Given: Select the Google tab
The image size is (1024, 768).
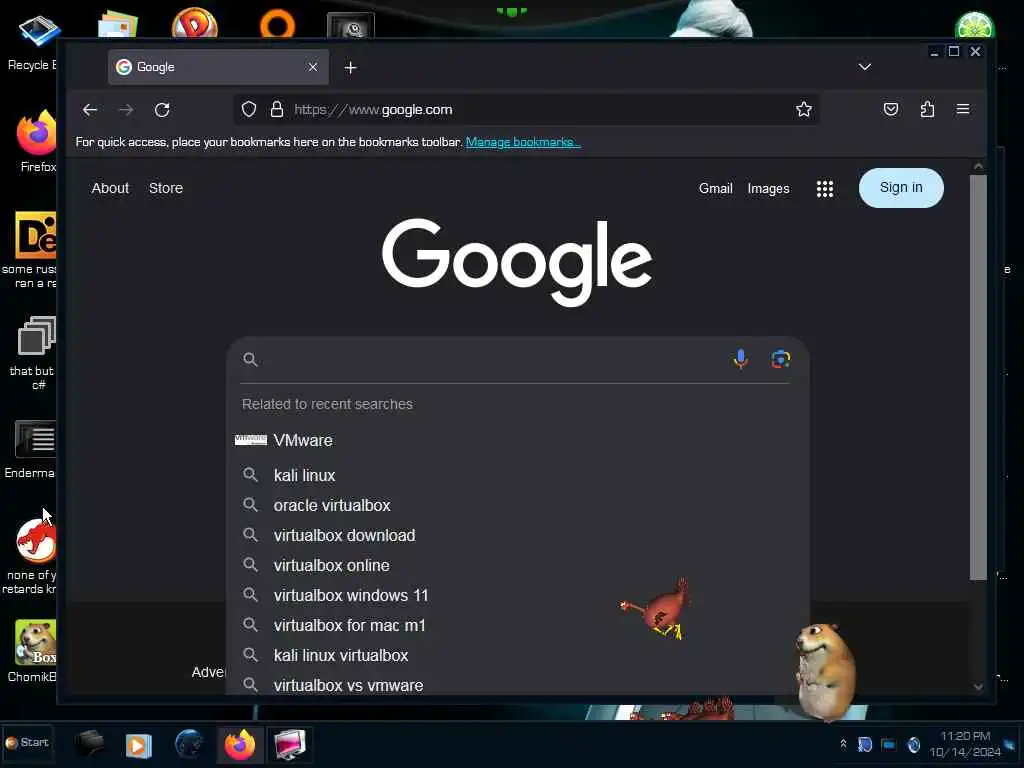Looking at the screenshot, I should pos(218,67).
